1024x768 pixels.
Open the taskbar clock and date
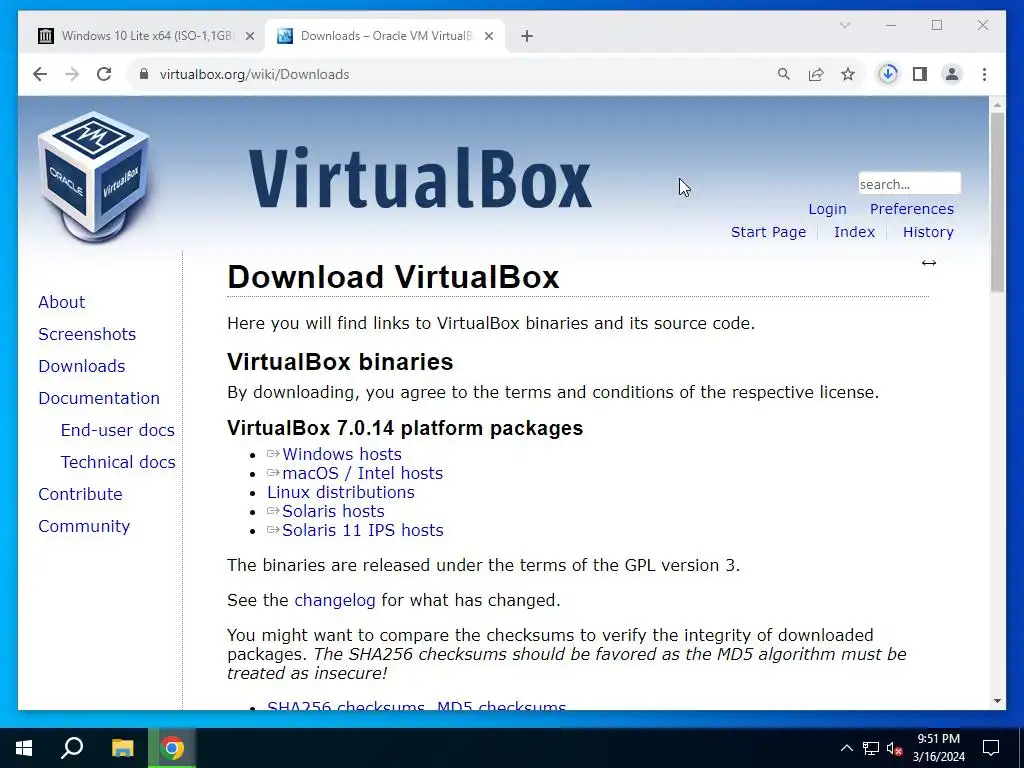(x=938, y=748)
